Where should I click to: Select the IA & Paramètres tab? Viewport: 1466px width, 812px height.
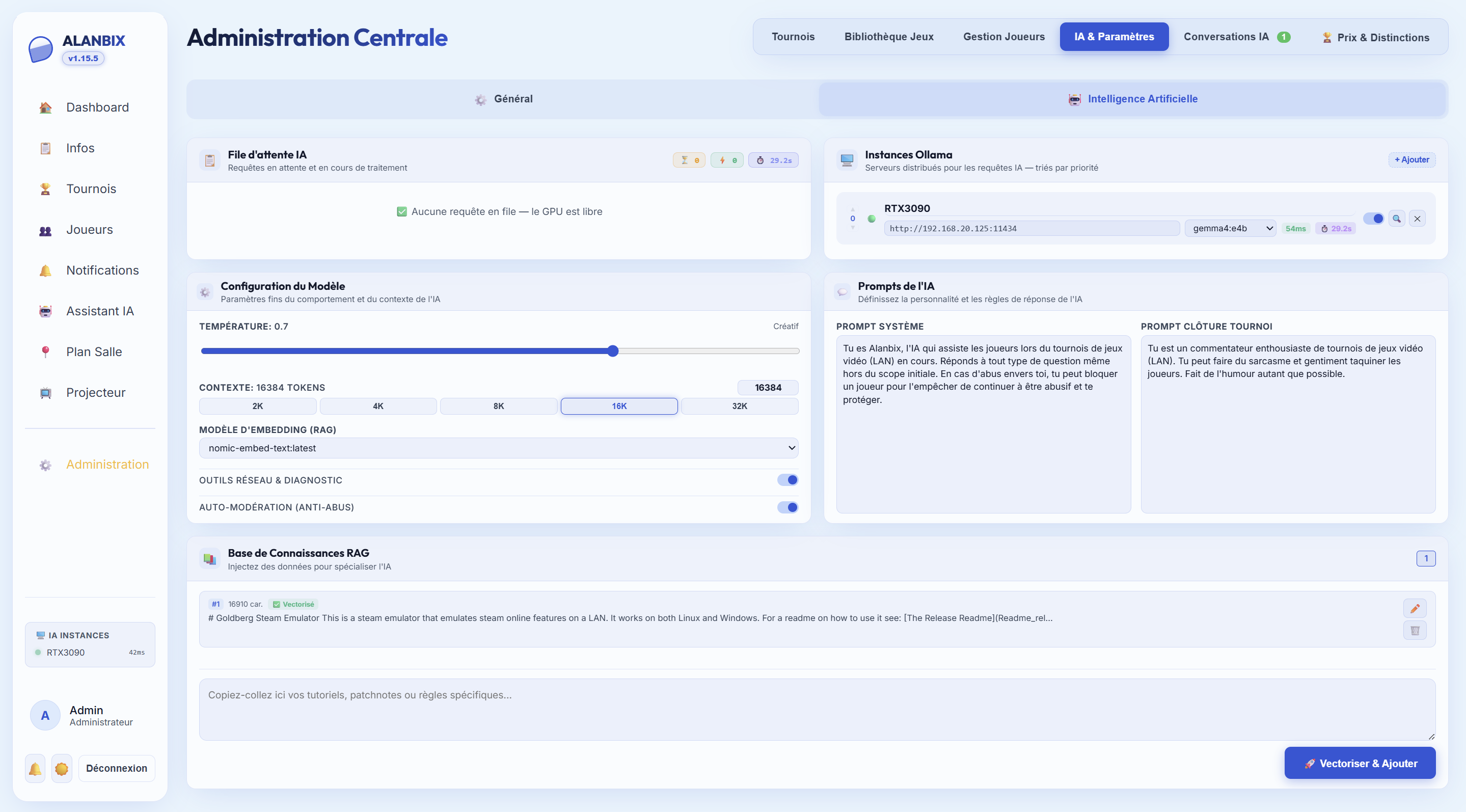tap(1115, 37)
